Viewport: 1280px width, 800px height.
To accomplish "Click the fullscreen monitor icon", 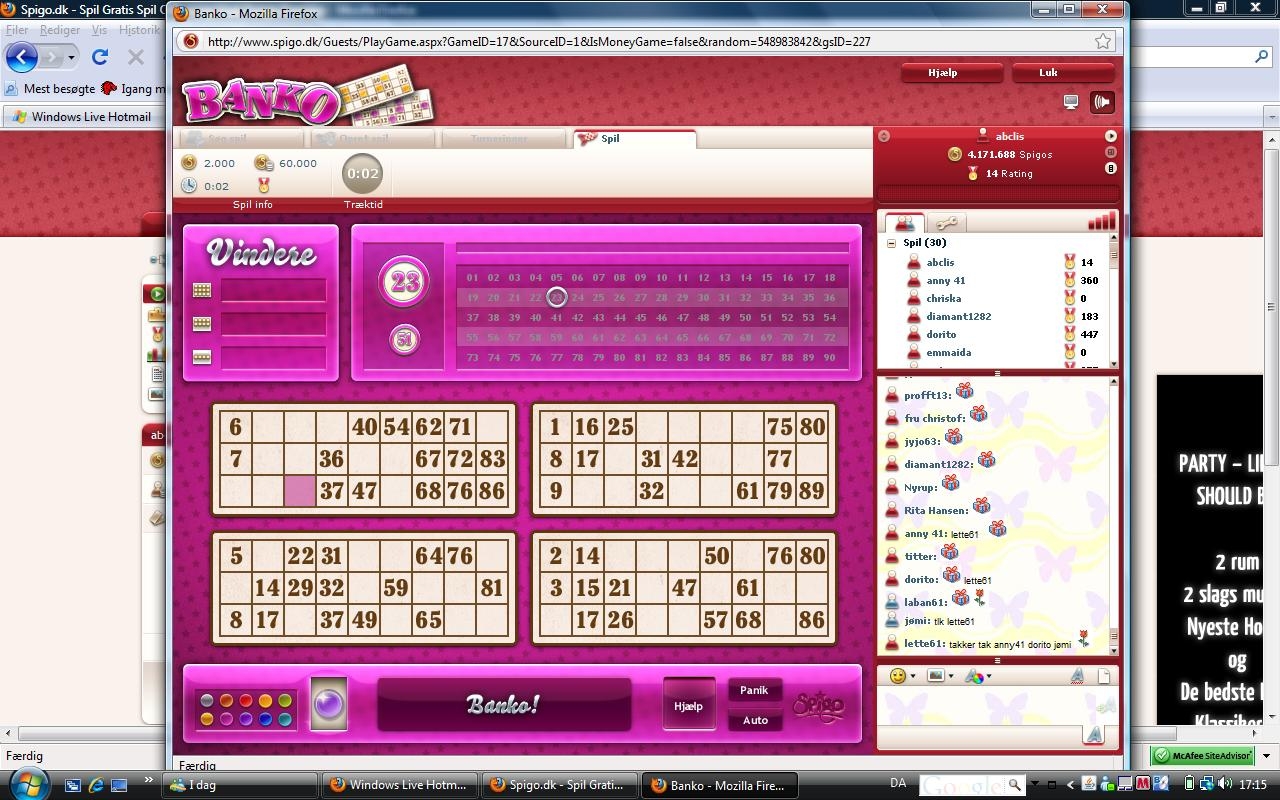I will 1071,102.
